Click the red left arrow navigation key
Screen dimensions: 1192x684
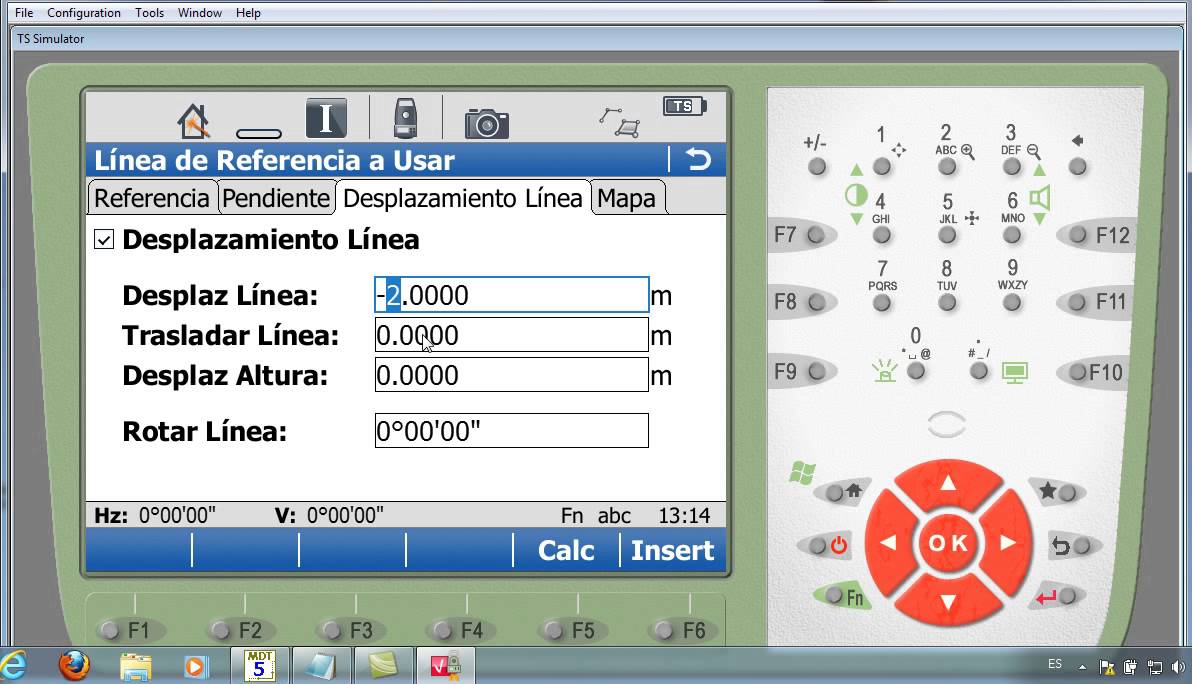(889, 543)
